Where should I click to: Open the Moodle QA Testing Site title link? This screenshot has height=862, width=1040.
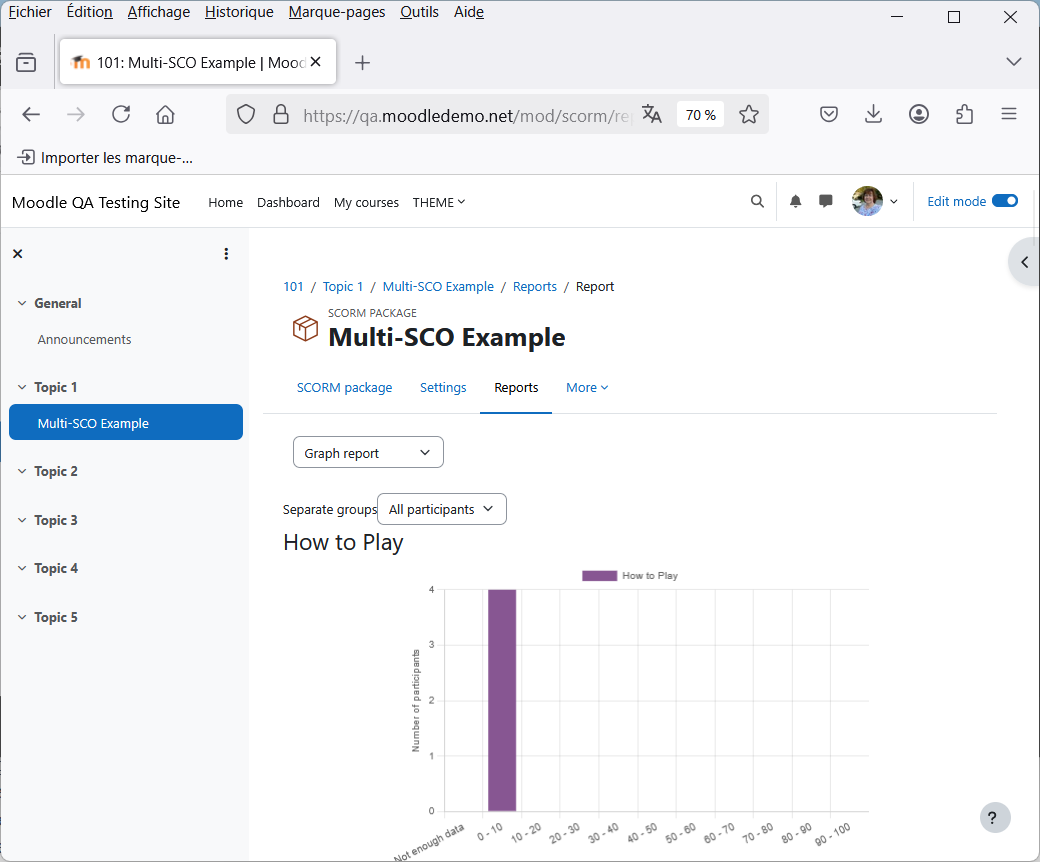96,202
